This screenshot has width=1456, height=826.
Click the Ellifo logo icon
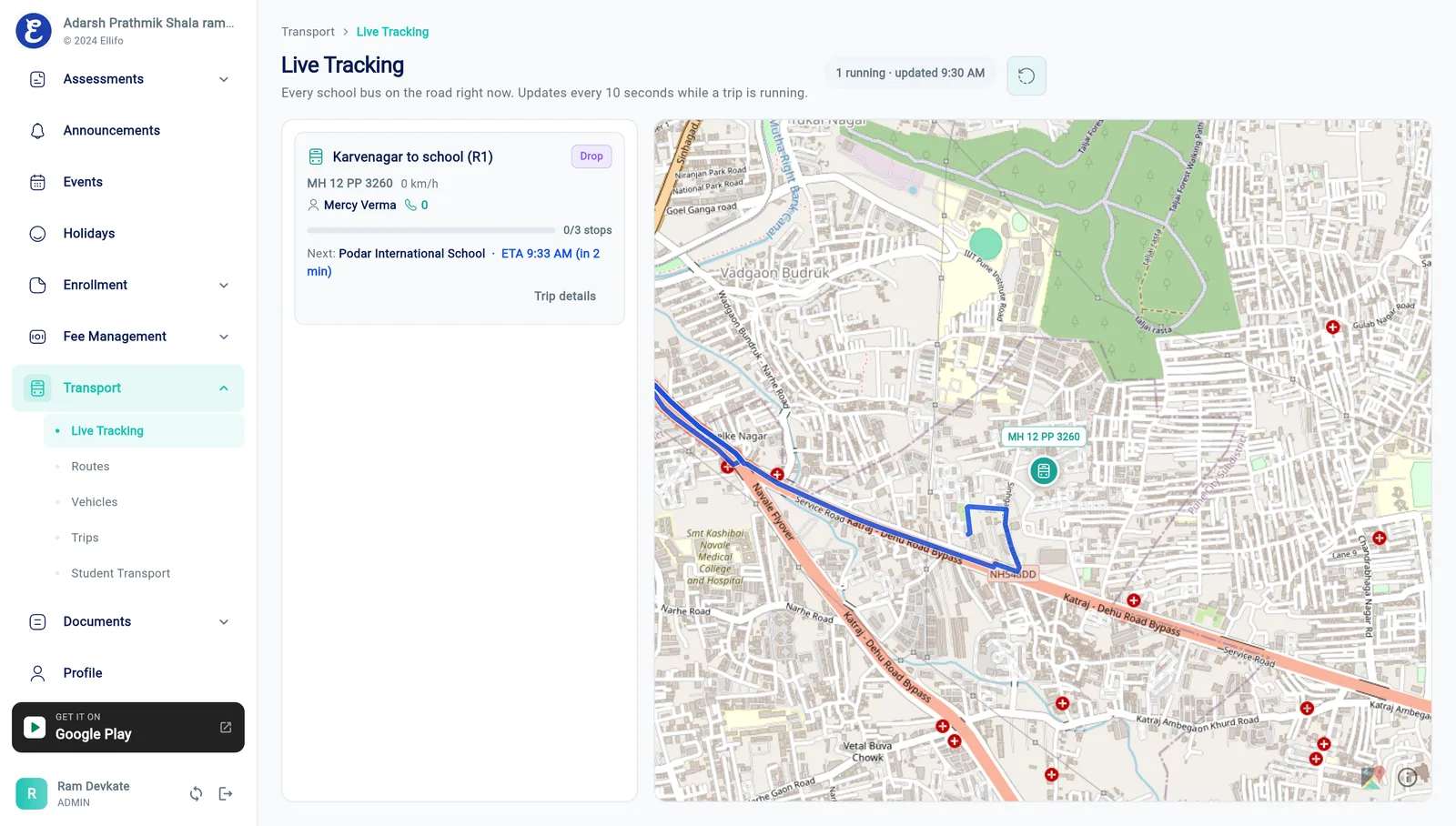(34, 31)
